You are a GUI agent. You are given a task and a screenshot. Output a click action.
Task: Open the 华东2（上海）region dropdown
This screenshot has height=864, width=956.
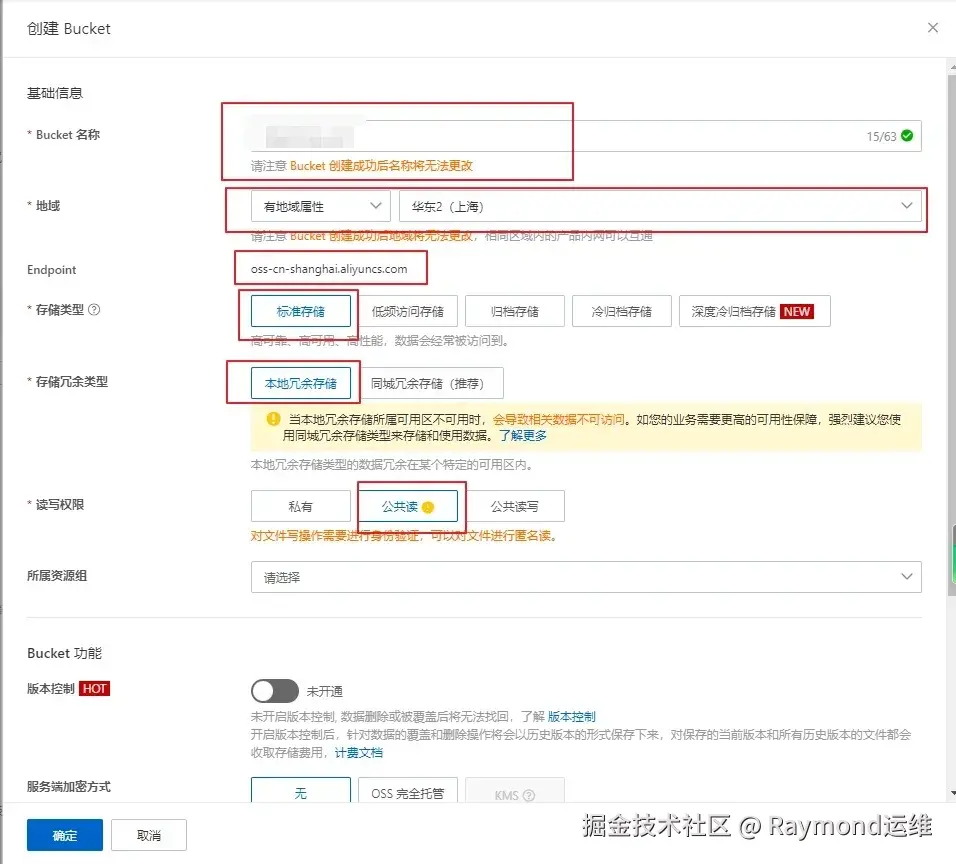(x=660, y=206)
